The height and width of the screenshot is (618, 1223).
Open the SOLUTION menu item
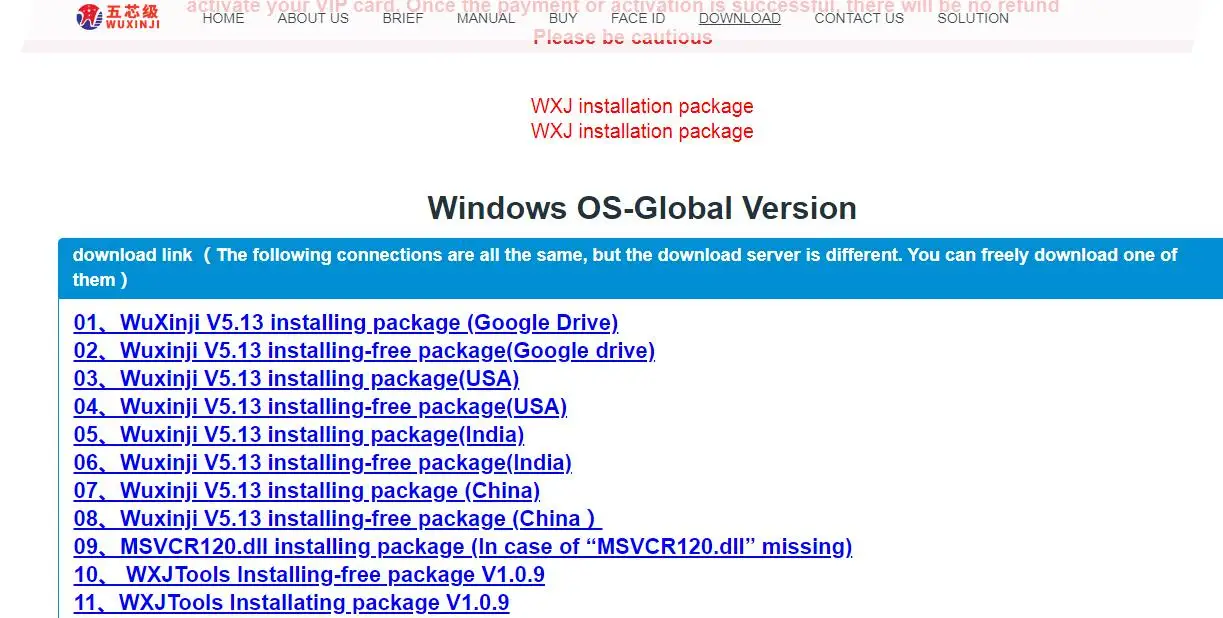click(973, 18)
